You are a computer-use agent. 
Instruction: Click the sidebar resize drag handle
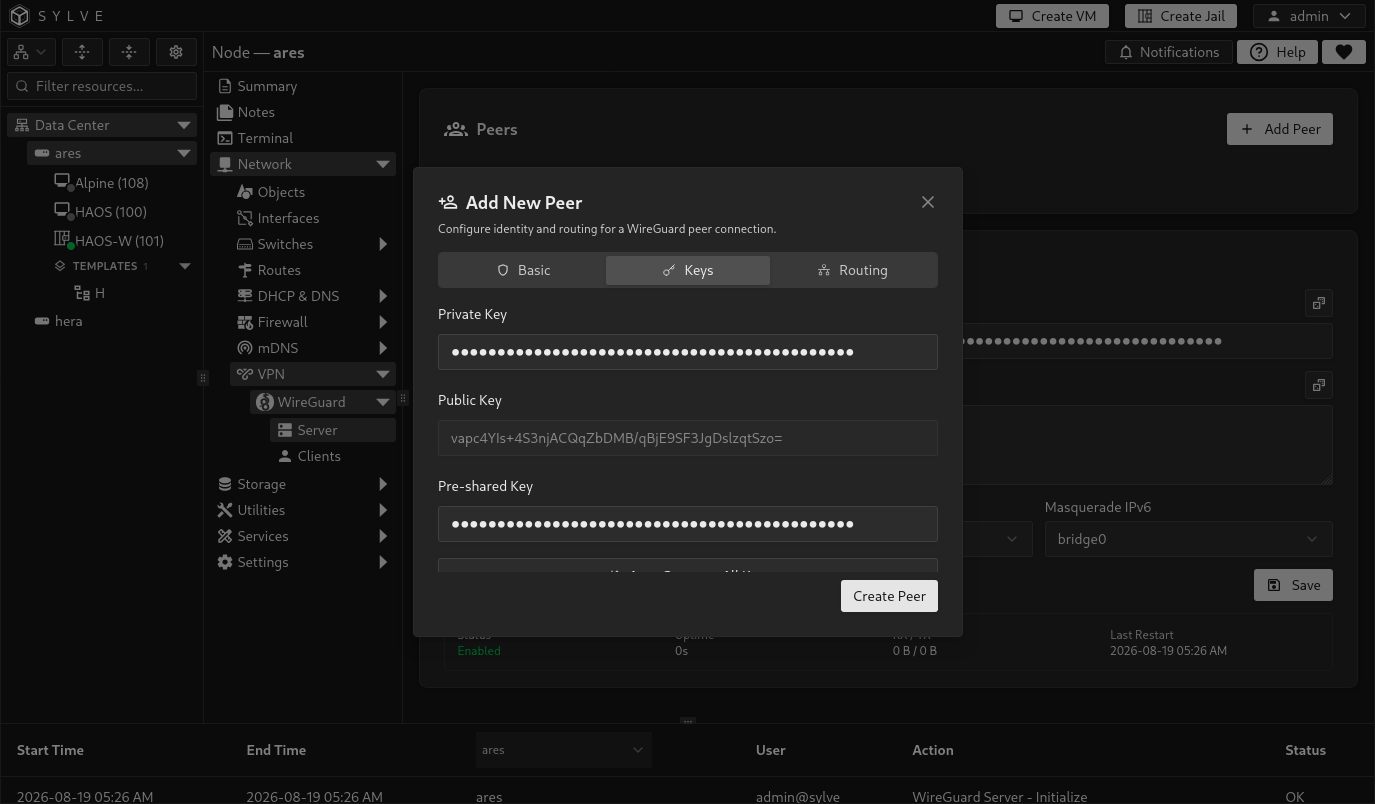point(203,377)
